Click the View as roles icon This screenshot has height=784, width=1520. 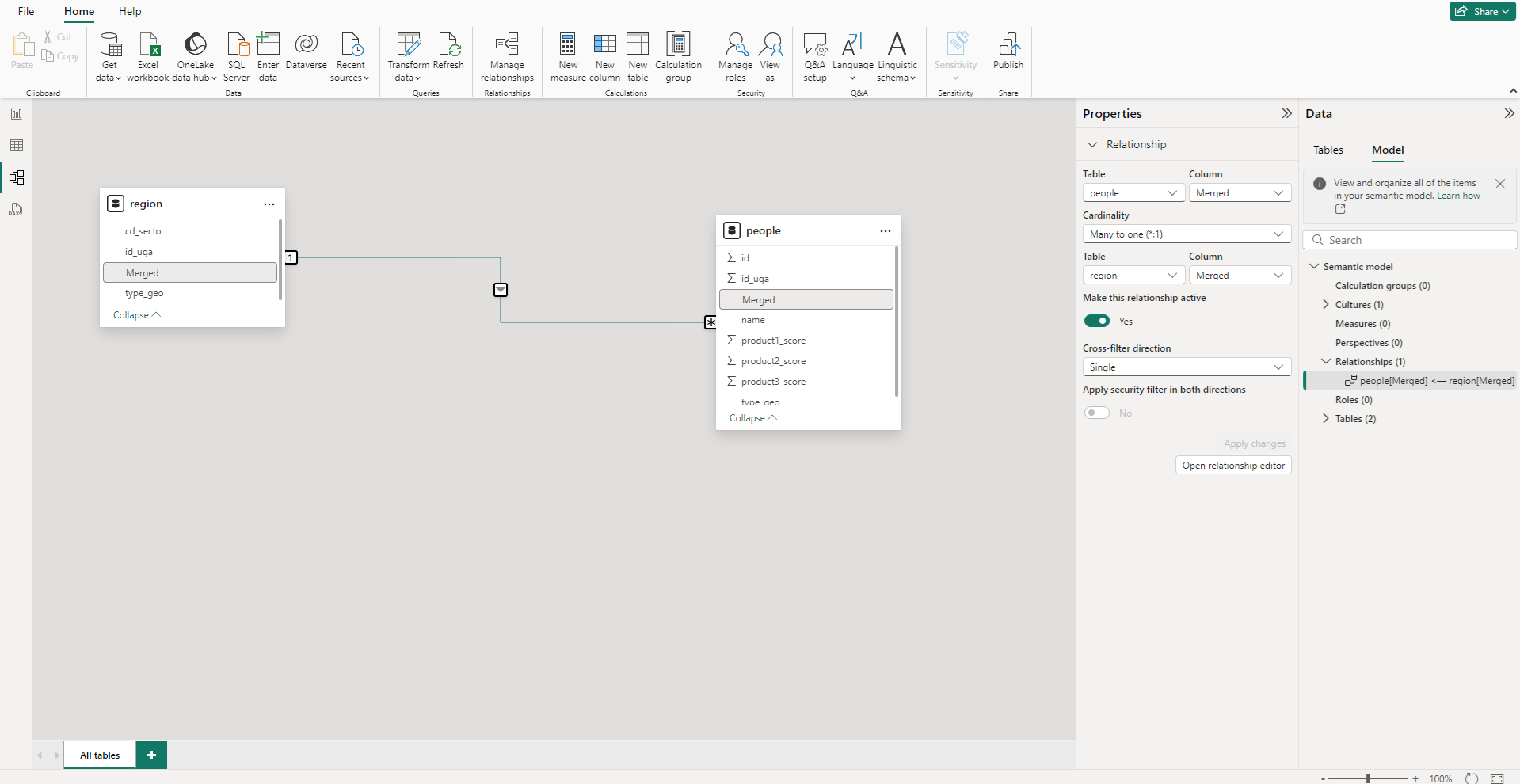tap(770, 44)
